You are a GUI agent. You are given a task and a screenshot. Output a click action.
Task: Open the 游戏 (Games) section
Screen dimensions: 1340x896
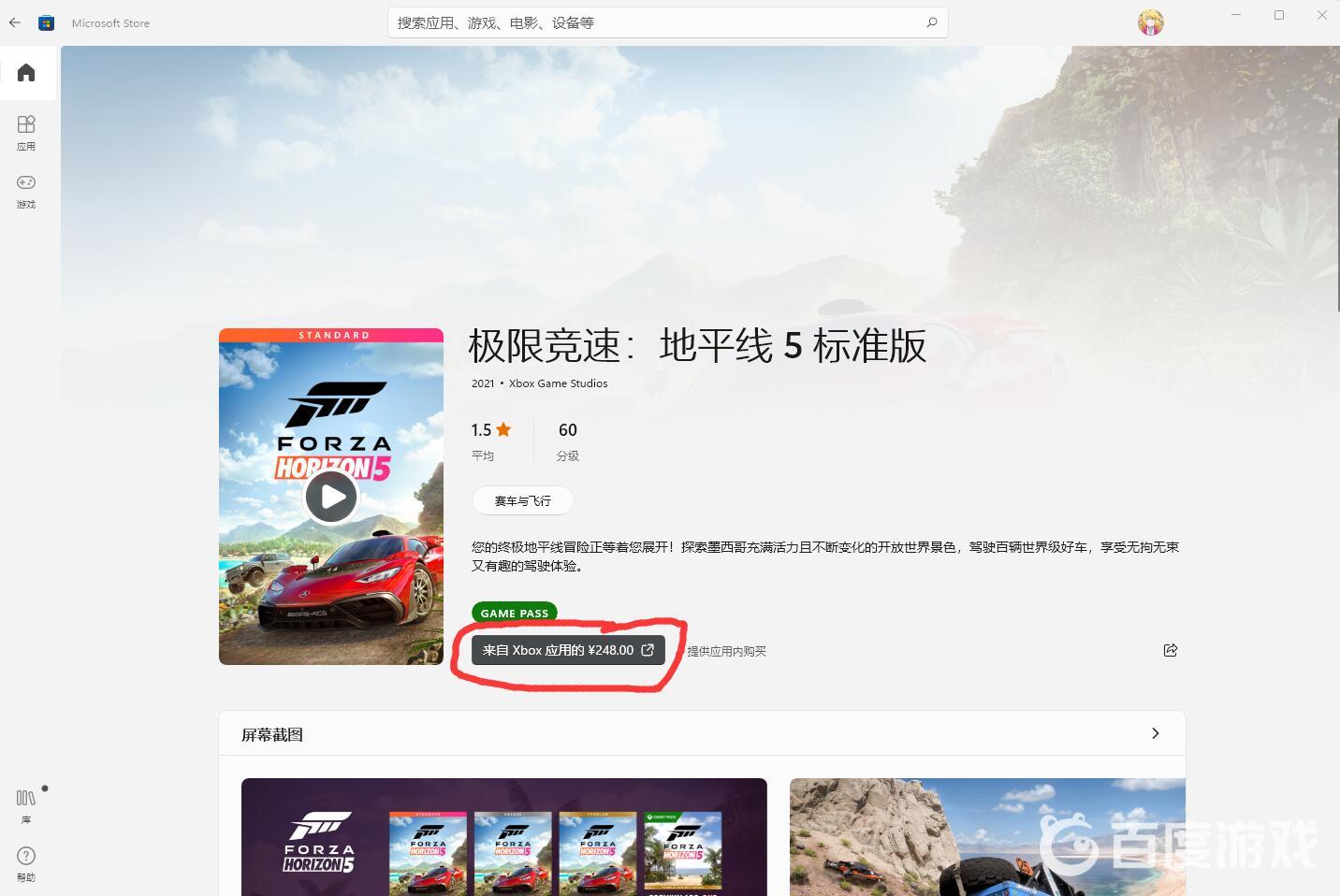click(26, 192)
